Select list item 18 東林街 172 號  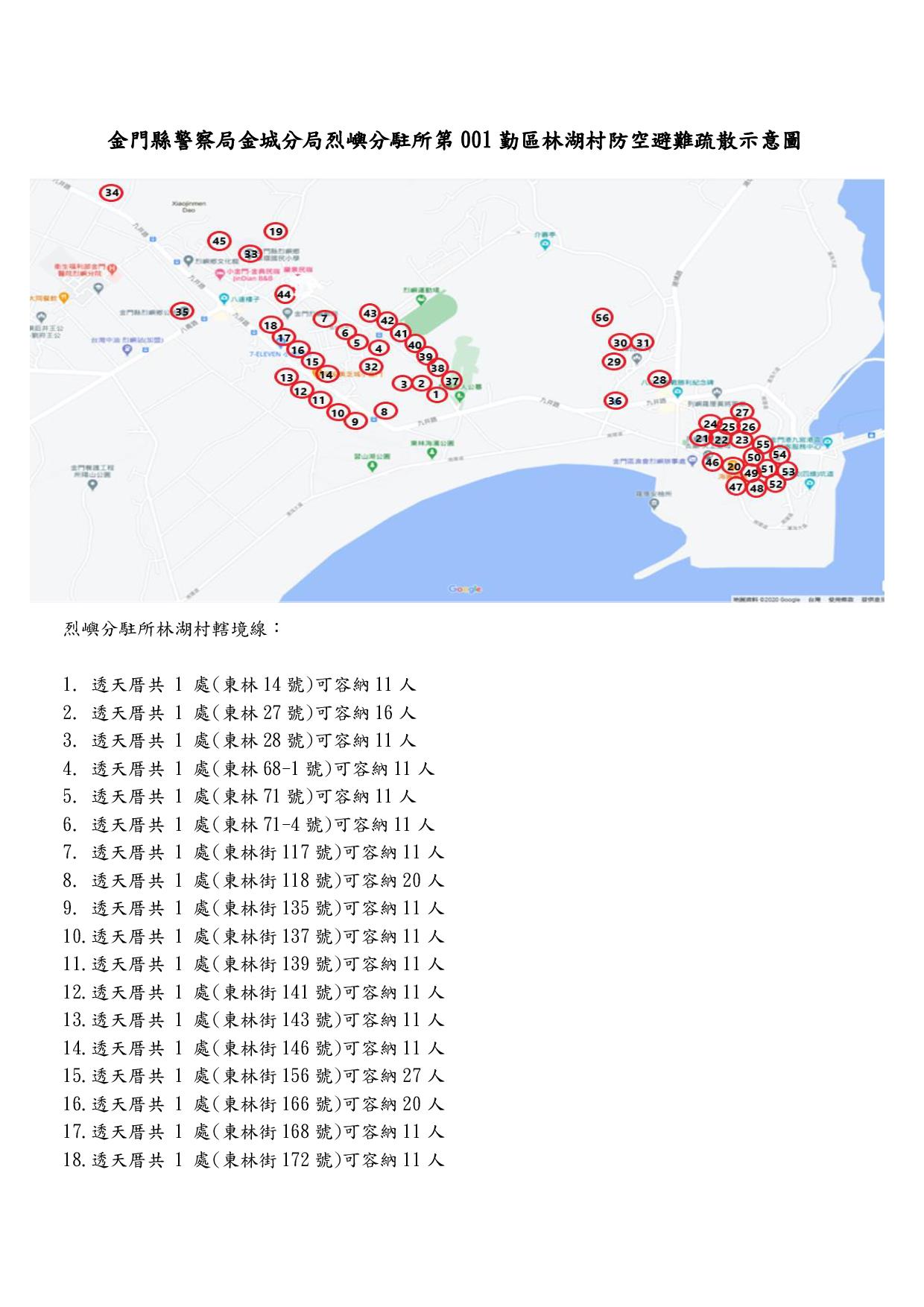click(x=253, y=1159)
